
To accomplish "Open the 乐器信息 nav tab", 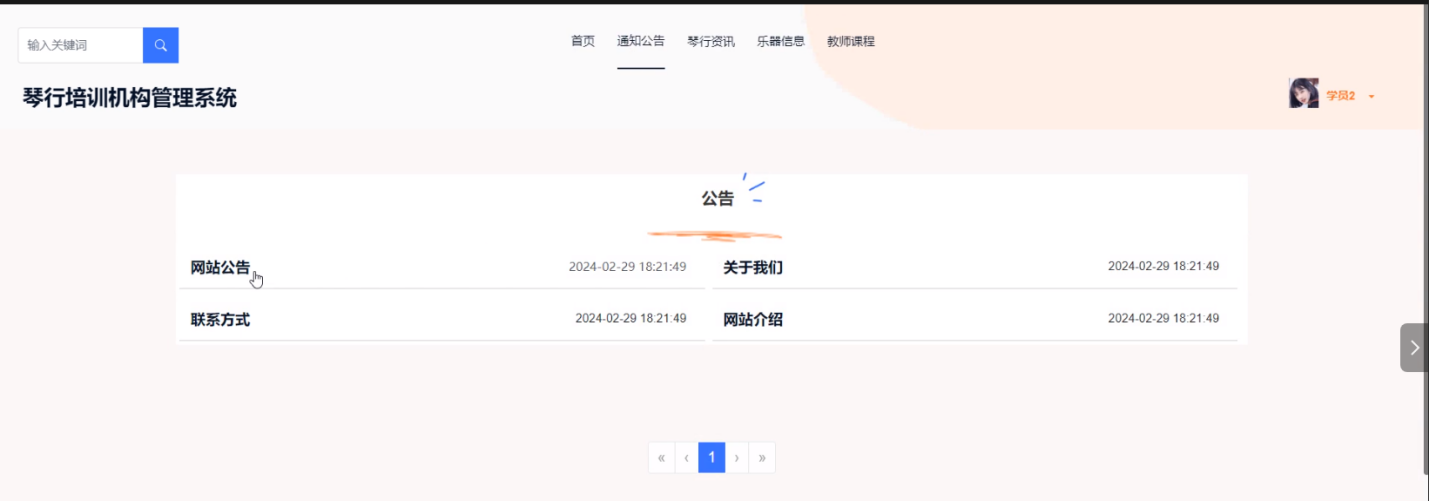I will pyautogui.click(x=781, y=41).
